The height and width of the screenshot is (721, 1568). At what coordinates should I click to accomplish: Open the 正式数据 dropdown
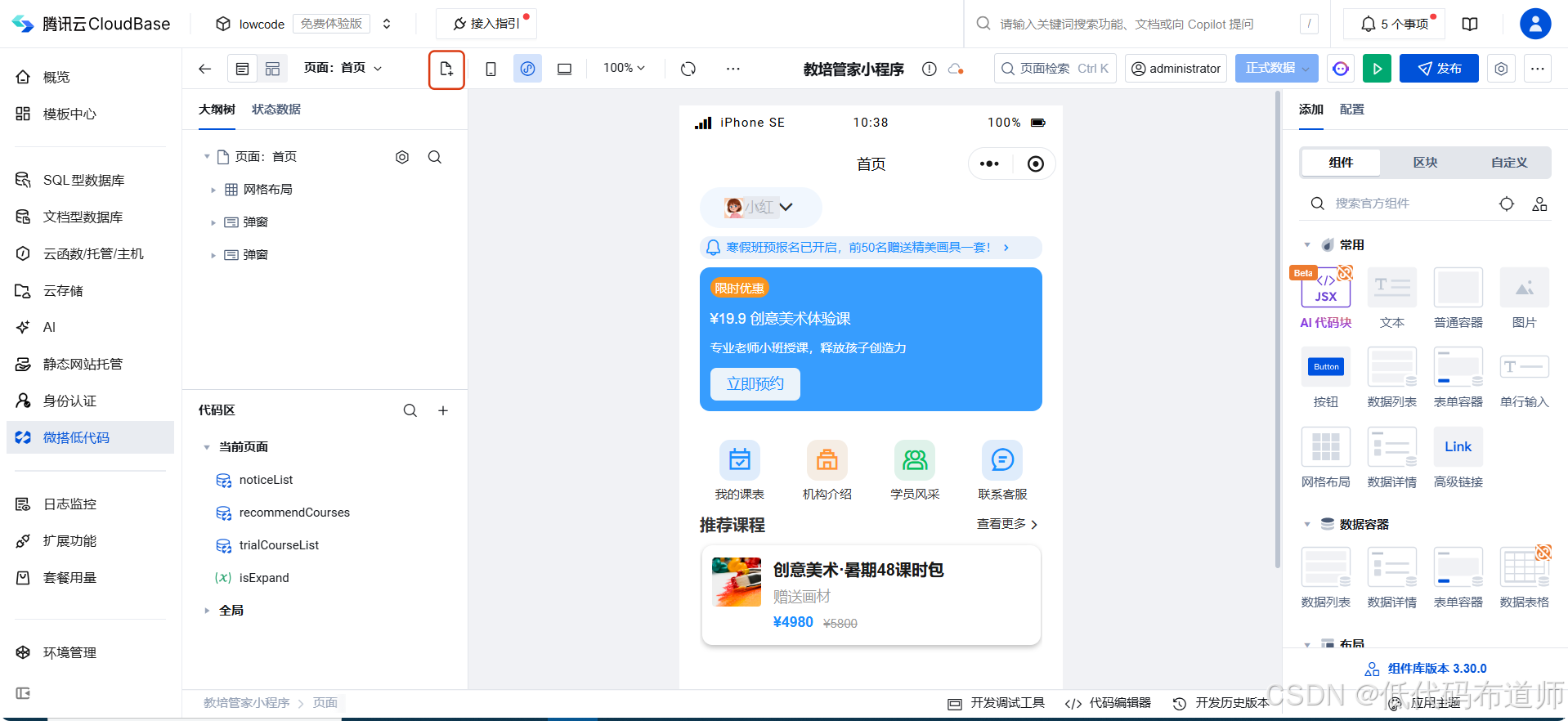[x=1276, y=69]
